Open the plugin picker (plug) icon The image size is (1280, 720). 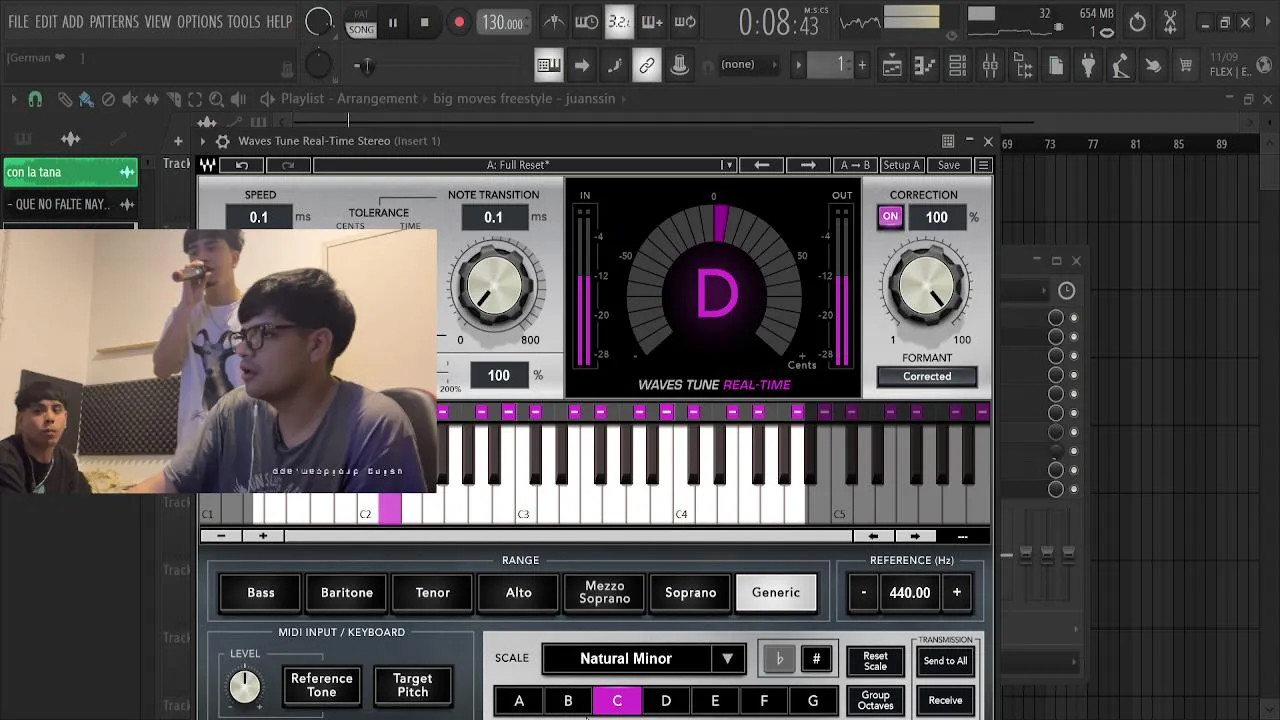pos(1088,66)
